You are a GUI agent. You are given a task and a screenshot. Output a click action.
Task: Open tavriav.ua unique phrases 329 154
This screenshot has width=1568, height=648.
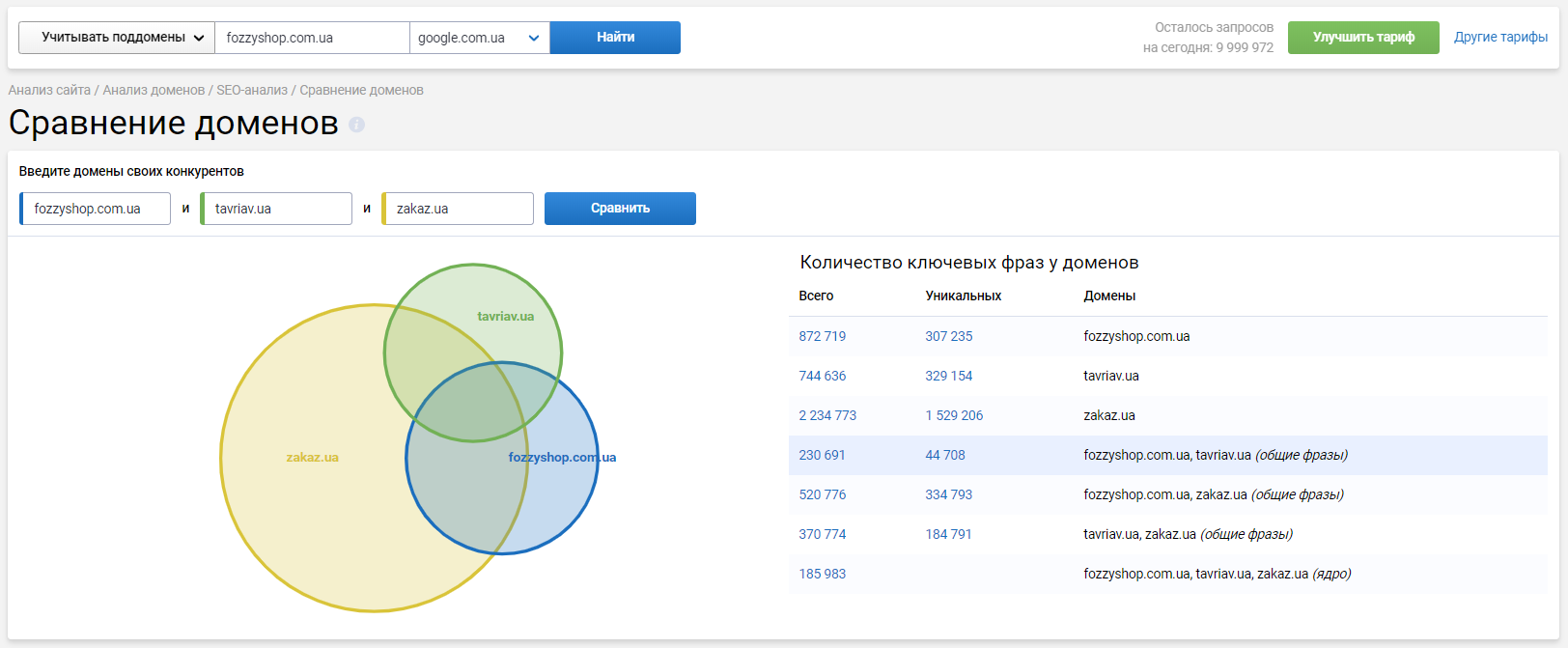click(x=948, y=376)
